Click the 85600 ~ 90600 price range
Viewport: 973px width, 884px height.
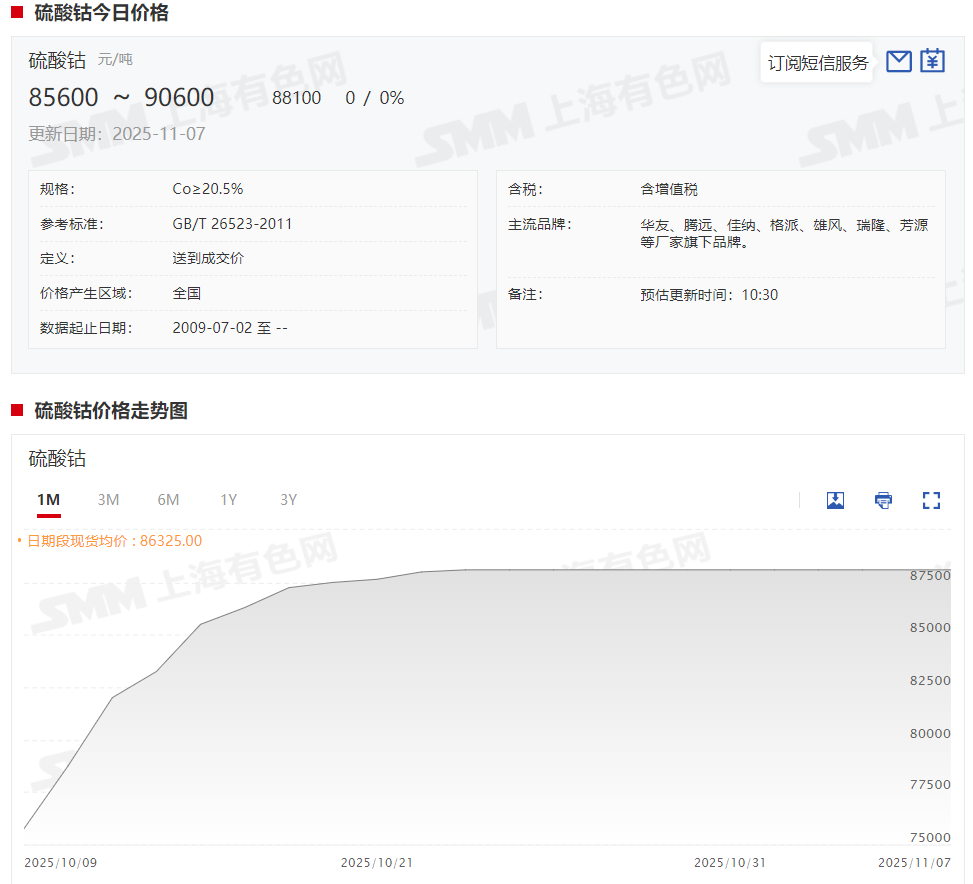click(121, 97)
